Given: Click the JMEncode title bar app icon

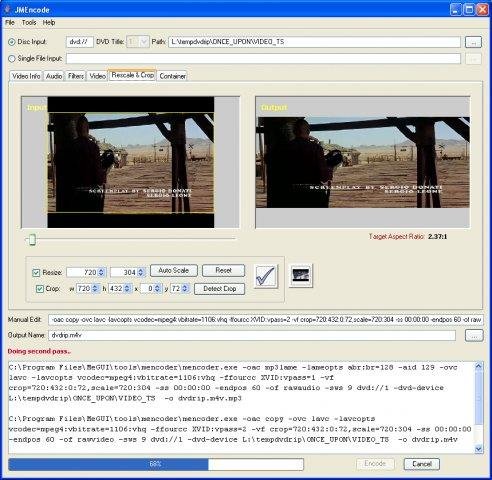Looking at the screenshot, I should click(x=8, y=9).
